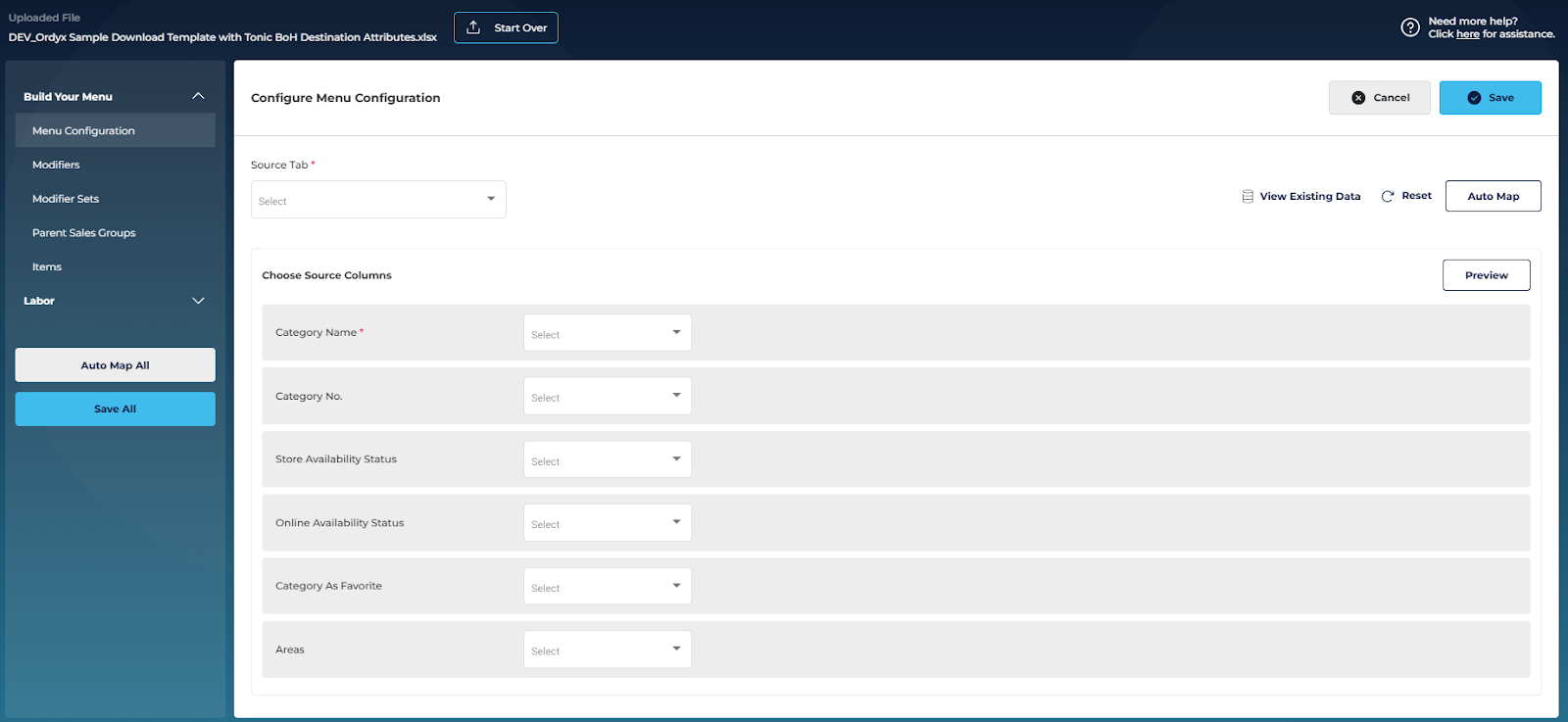This screenshot has width=1568, height=722.
Task: Click the Reset text label
Action: (x=1417, y=196)
